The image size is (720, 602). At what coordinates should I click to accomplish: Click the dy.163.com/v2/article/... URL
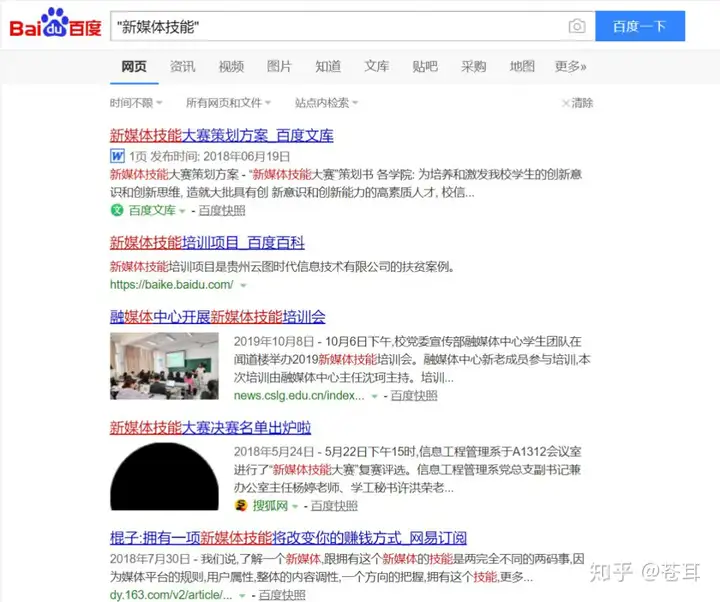[171, 595]
